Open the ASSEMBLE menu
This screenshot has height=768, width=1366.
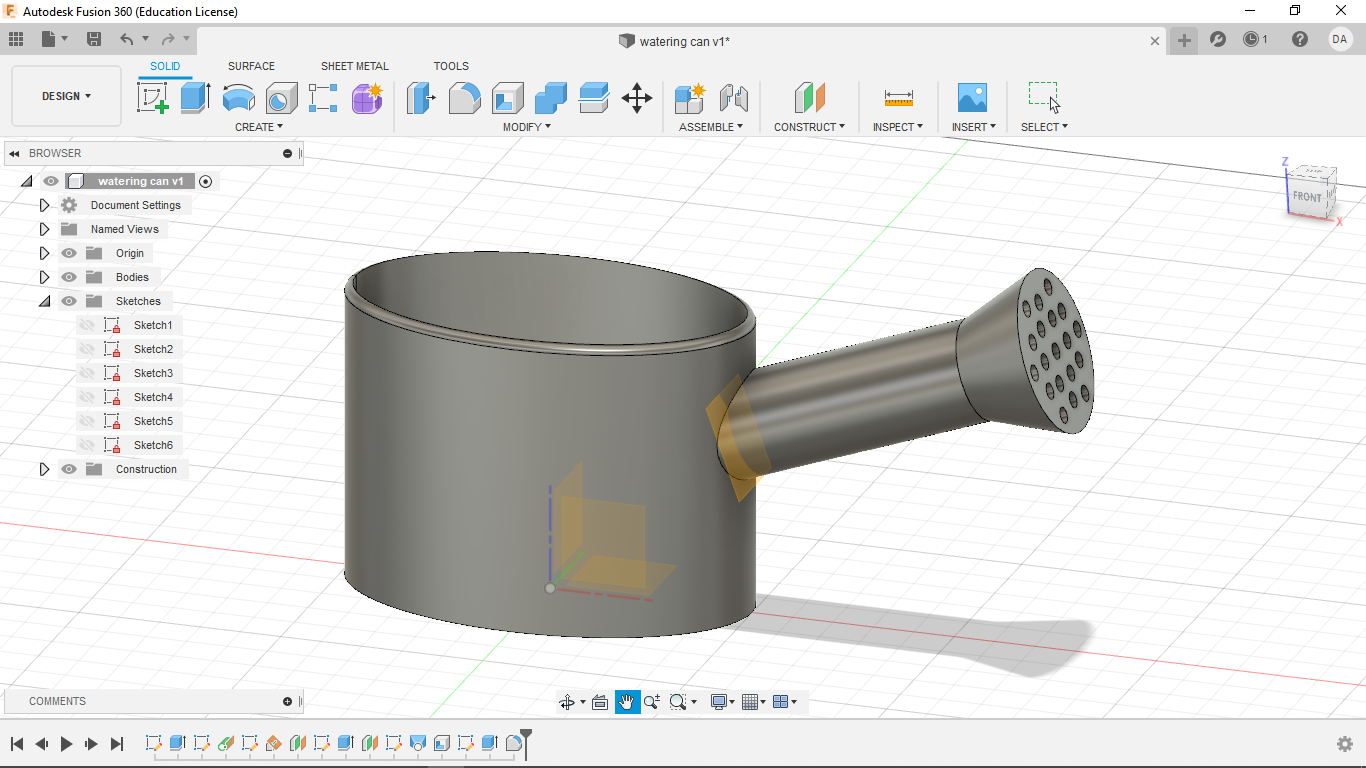(711, 127)
